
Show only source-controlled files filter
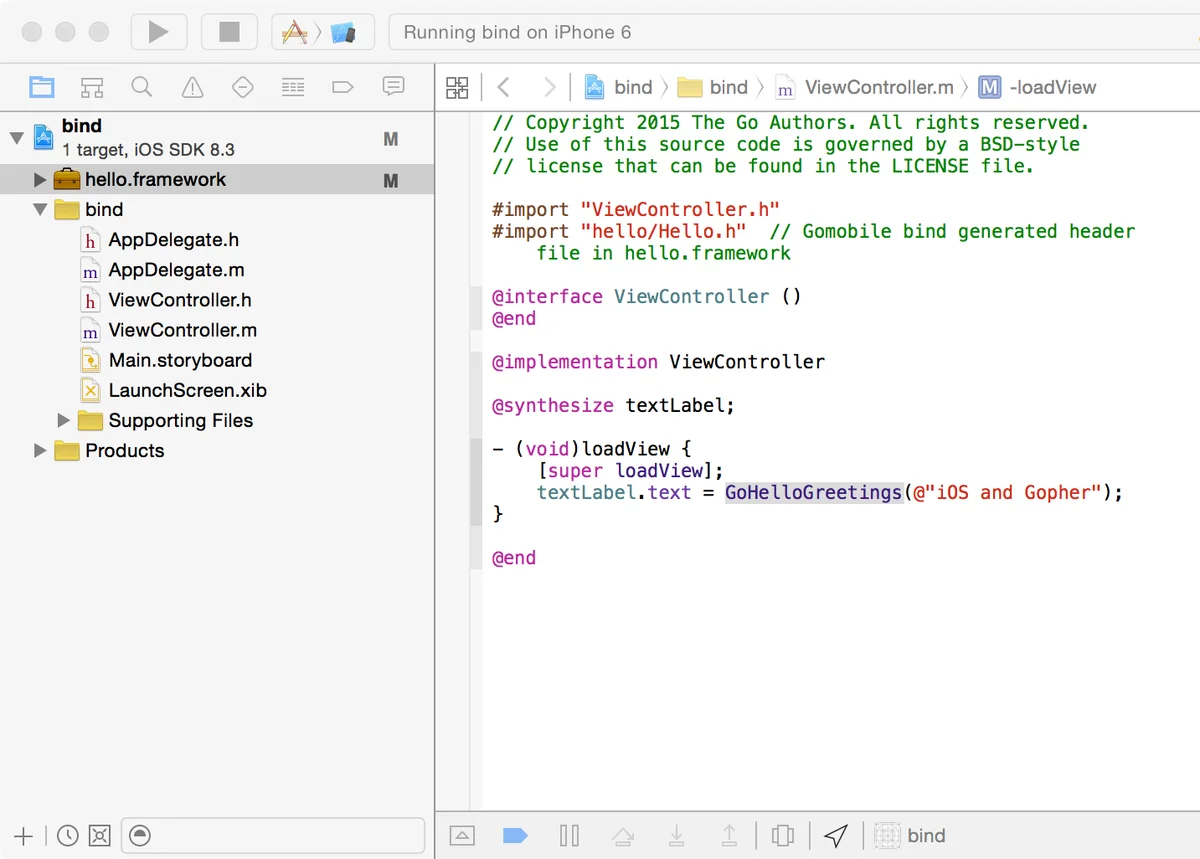[98, 836]
